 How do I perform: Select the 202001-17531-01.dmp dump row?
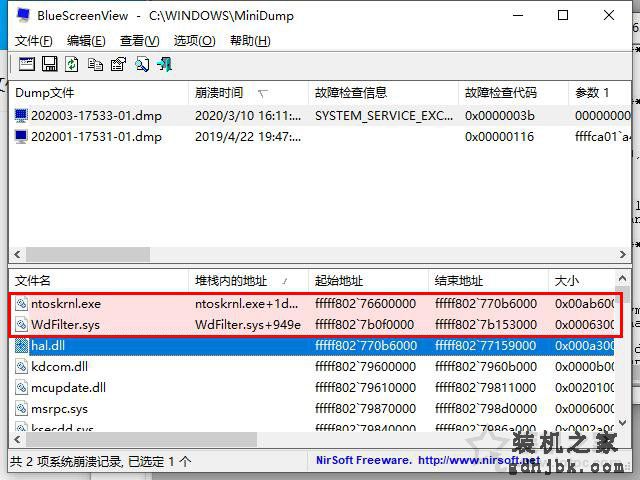[x=320, y=136]
